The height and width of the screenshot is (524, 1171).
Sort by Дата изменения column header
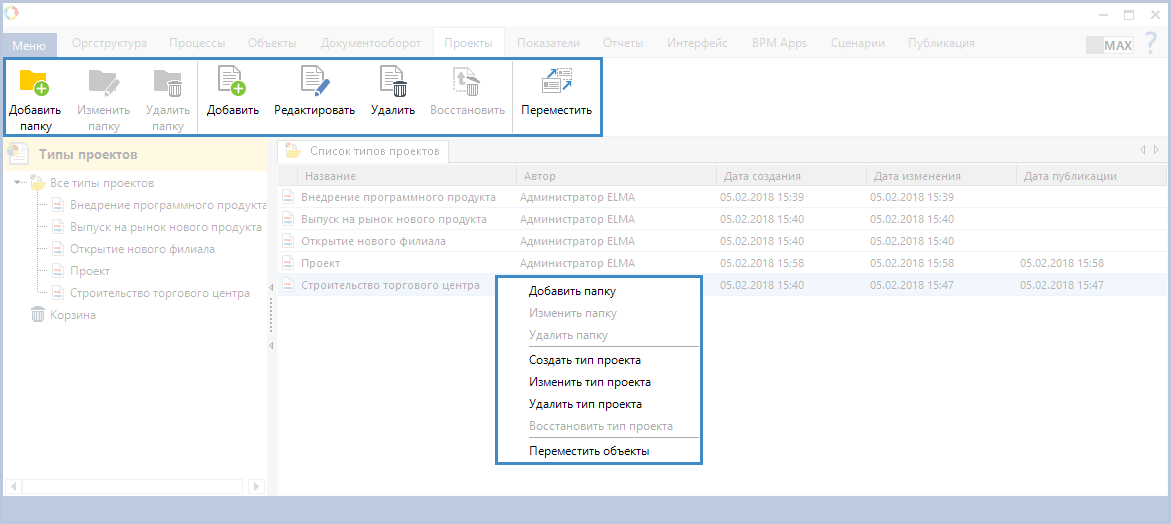pyautogui.click(x=941, y=176)
